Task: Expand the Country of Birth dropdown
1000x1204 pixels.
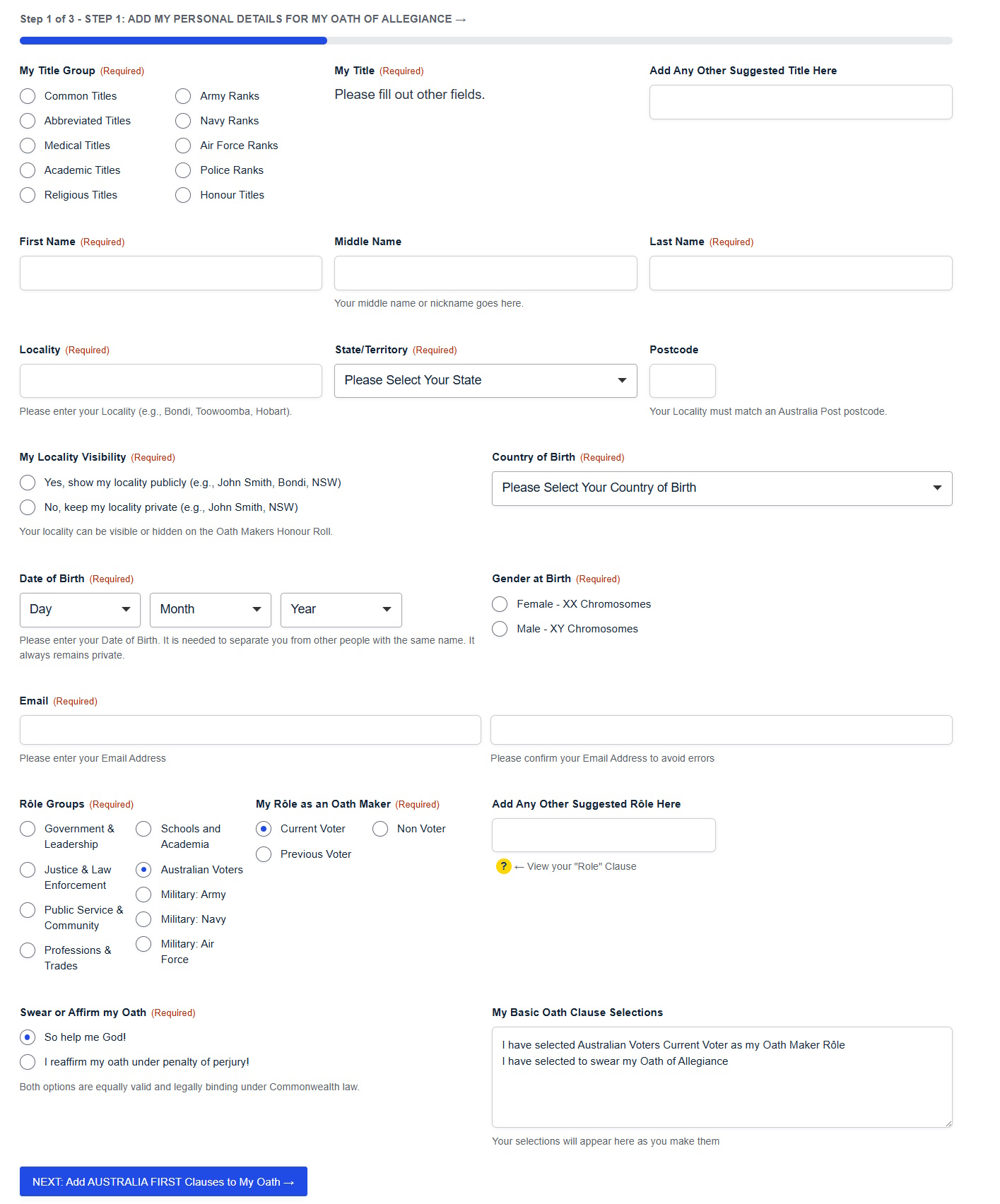Action: coord(722,488)
